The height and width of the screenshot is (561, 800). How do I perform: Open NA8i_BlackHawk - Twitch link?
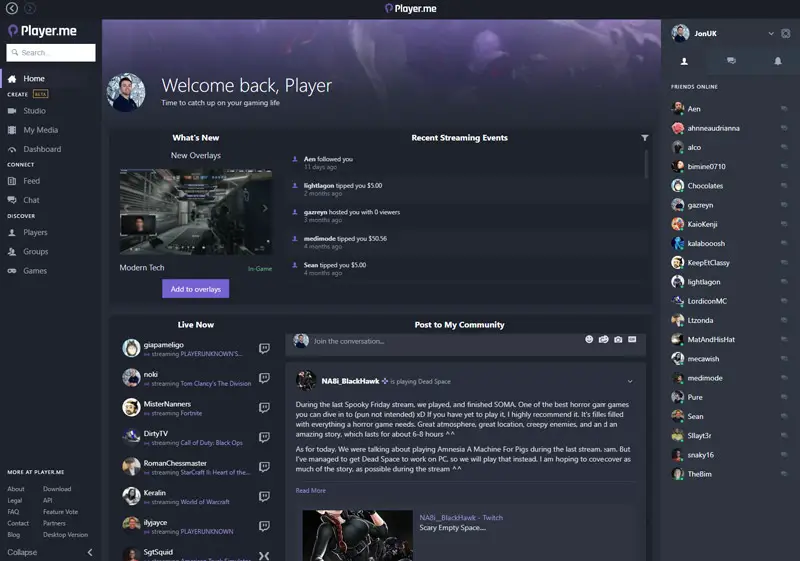[461, 518]
